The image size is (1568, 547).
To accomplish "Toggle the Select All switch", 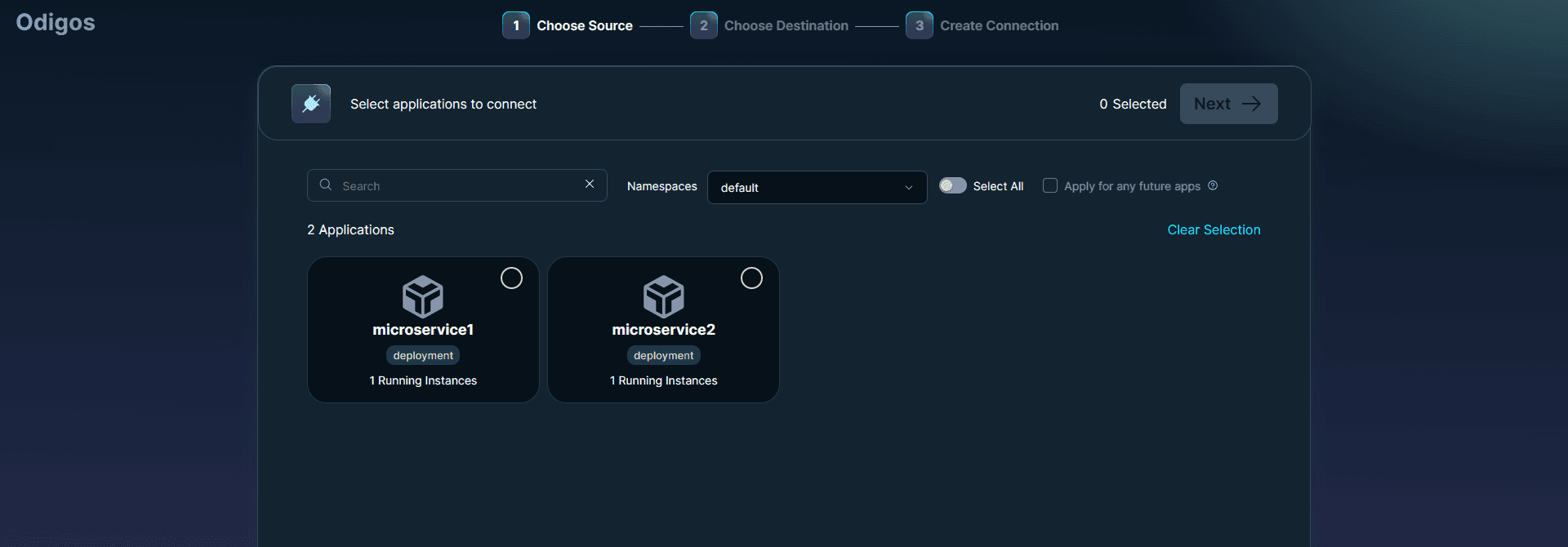I will [x=952, y=185].
